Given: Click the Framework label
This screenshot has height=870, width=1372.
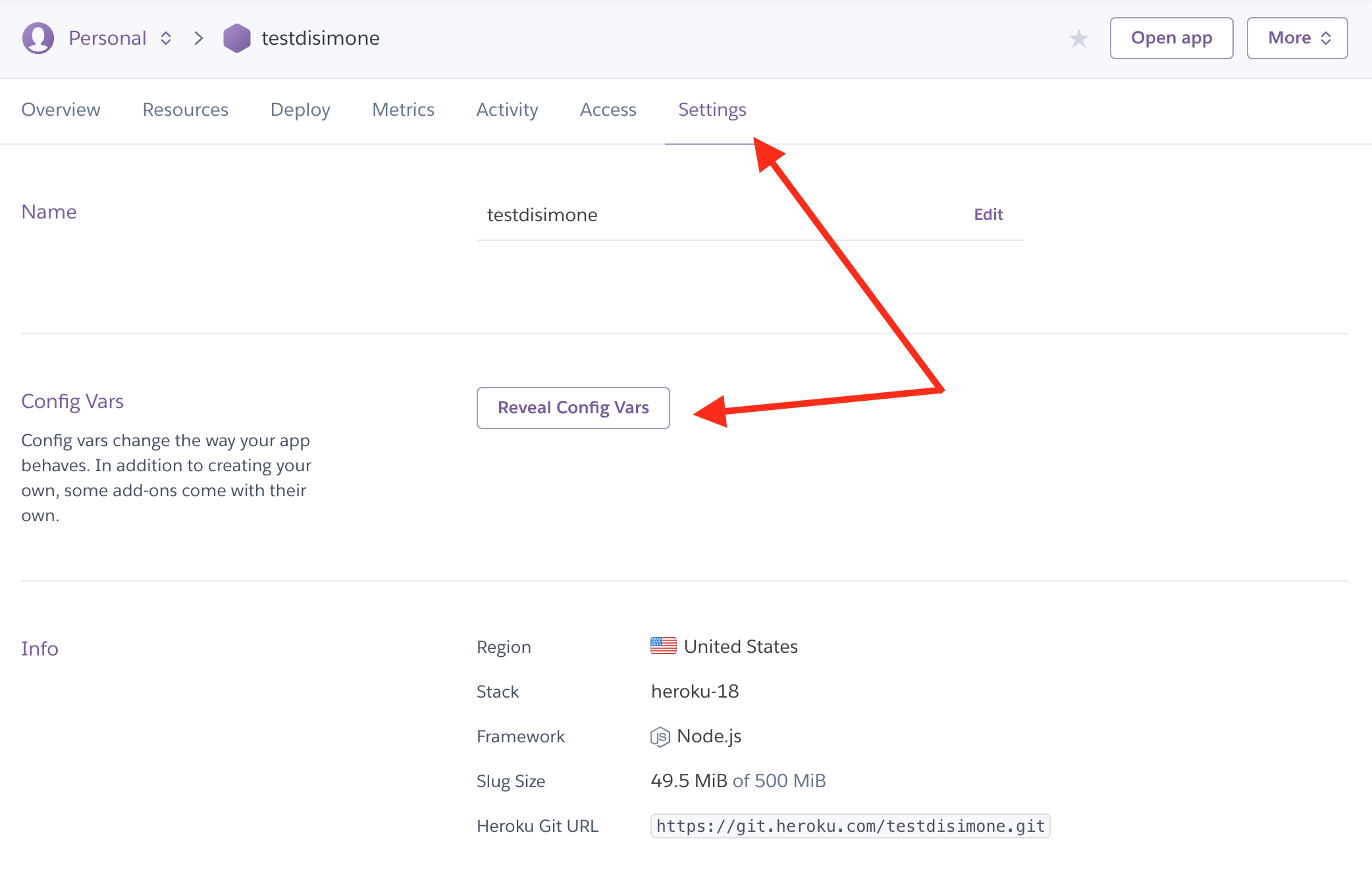Looking at the screenshot, I should [x=521, y=736].
